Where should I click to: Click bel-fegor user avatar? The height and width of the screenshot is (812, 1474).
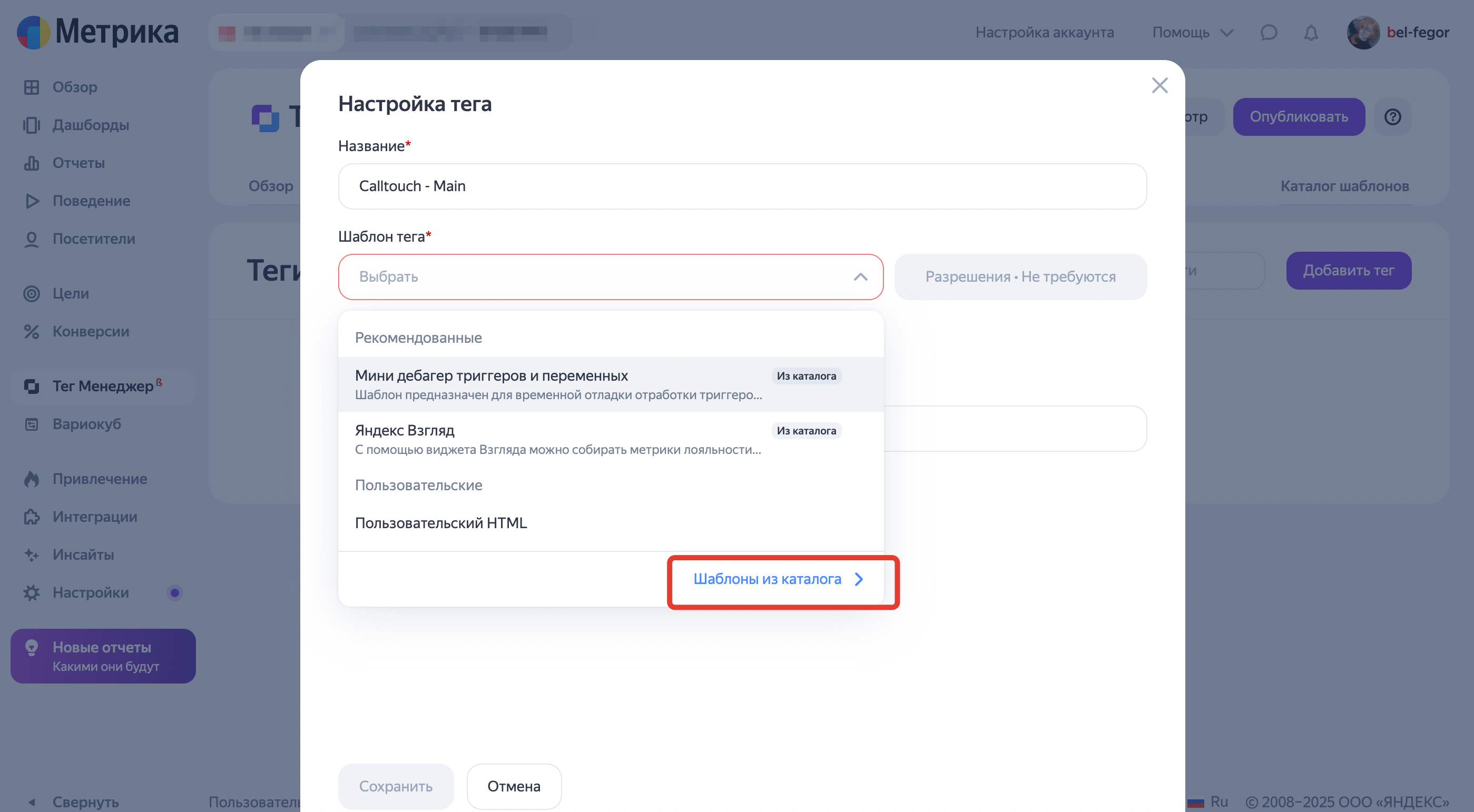[1363, 33]
